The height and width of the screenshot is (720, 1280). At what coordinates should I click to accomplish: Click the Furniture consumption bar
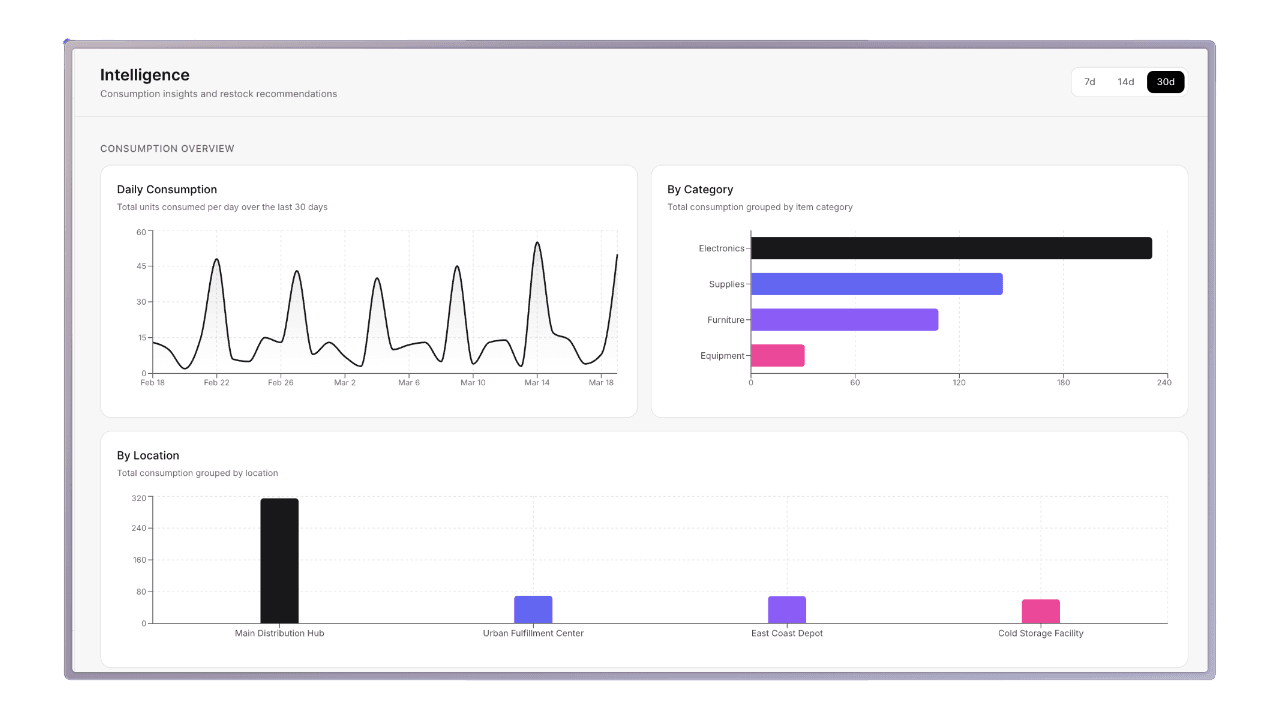click(843, 319)
